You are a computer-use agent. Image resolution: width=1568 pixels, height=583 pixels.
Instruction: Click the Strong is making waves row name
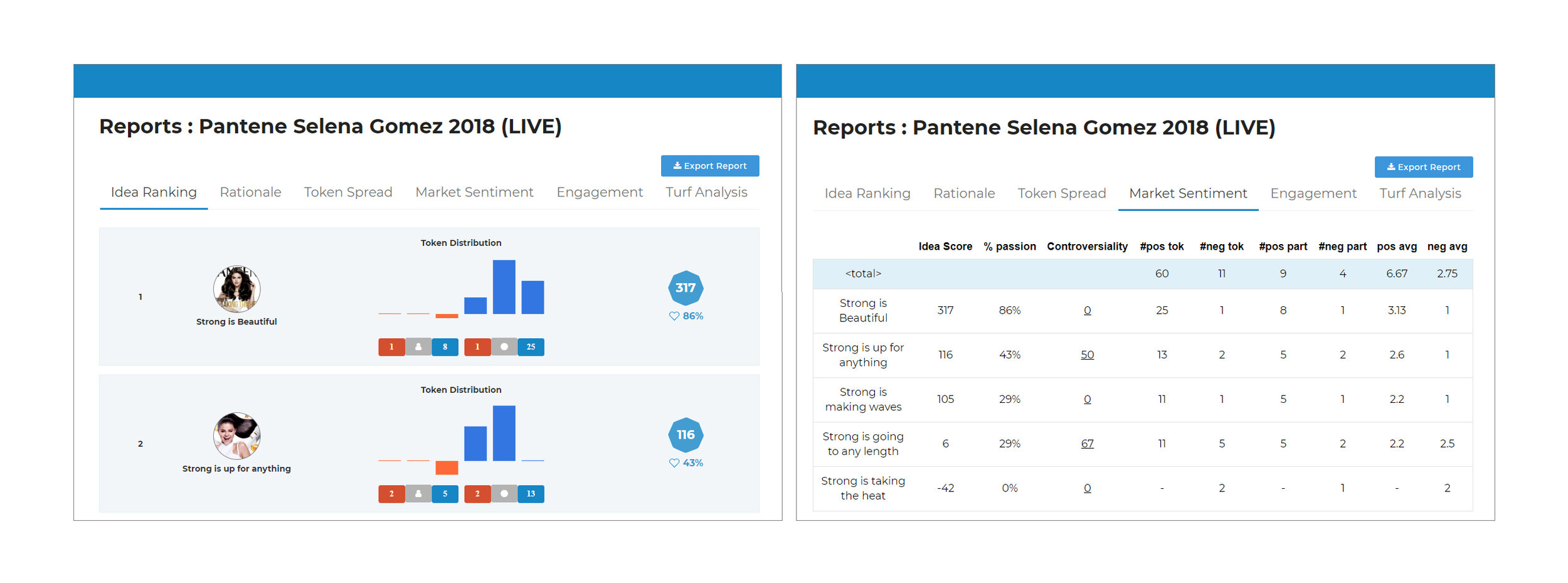863,399
